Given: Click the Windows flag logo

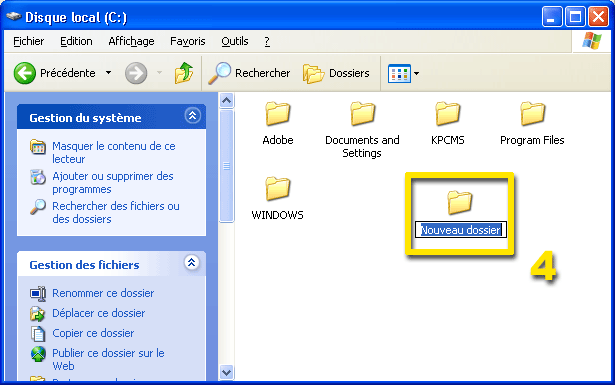Looking at the screenshot, I should click(x=592, y=41).
